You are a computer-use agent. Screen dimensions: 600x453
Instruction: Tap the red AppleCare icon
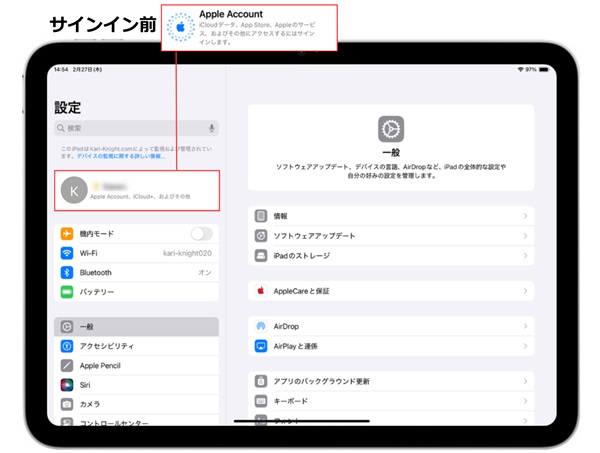(261, 291)
